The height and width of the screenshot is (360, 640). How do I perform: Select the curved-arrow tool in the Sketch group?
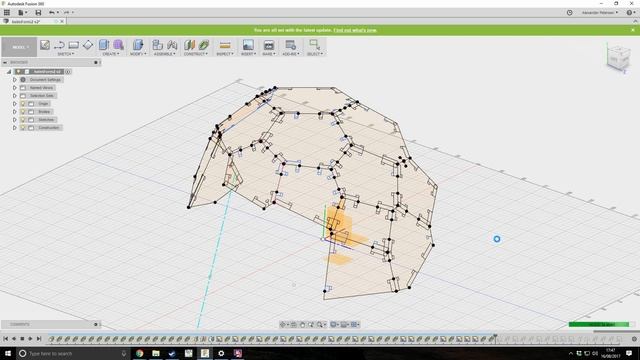(x=59, y=45)
